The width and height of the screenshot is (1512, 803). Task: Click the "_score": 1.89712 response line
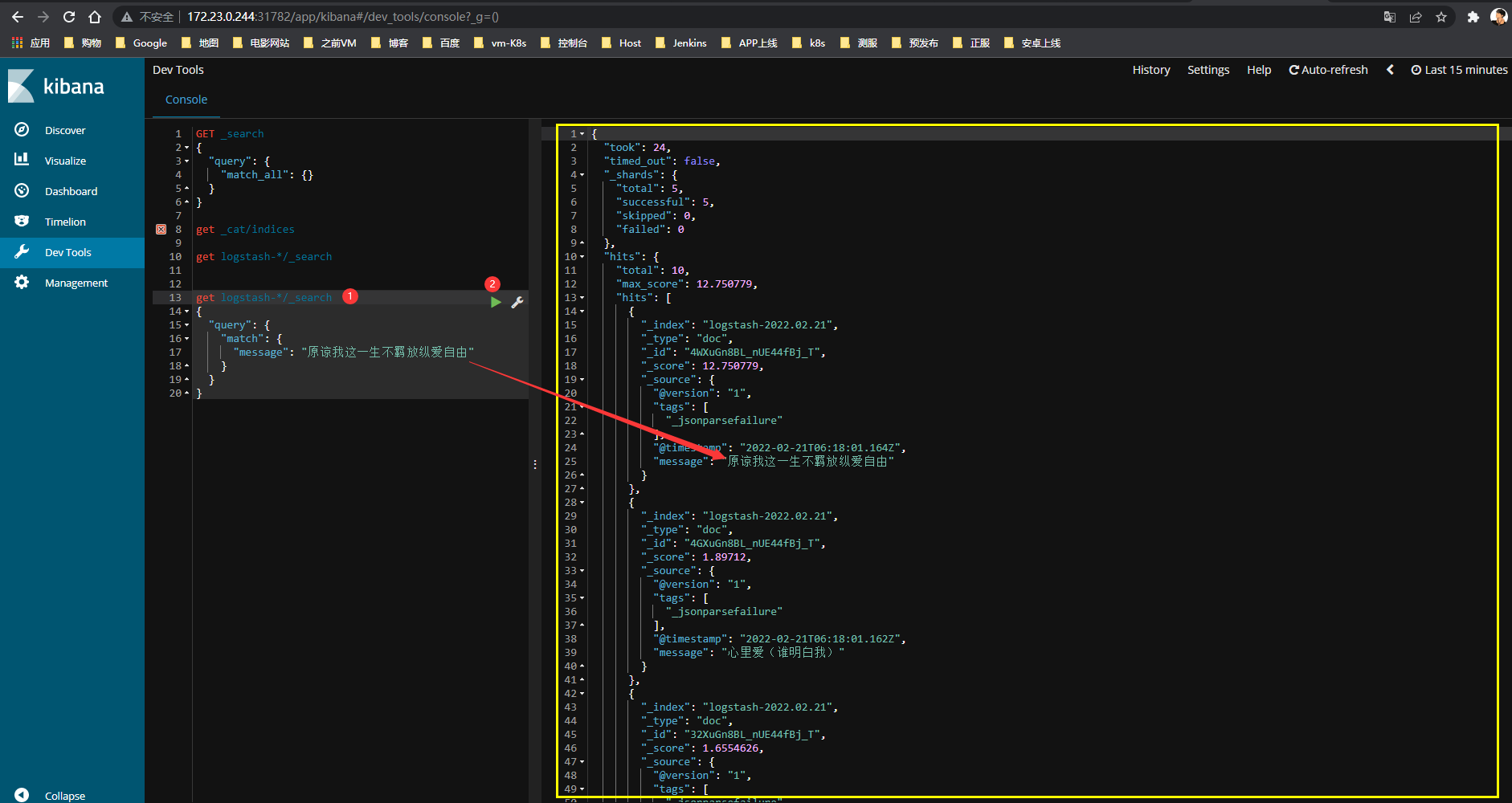pos(696,557)
